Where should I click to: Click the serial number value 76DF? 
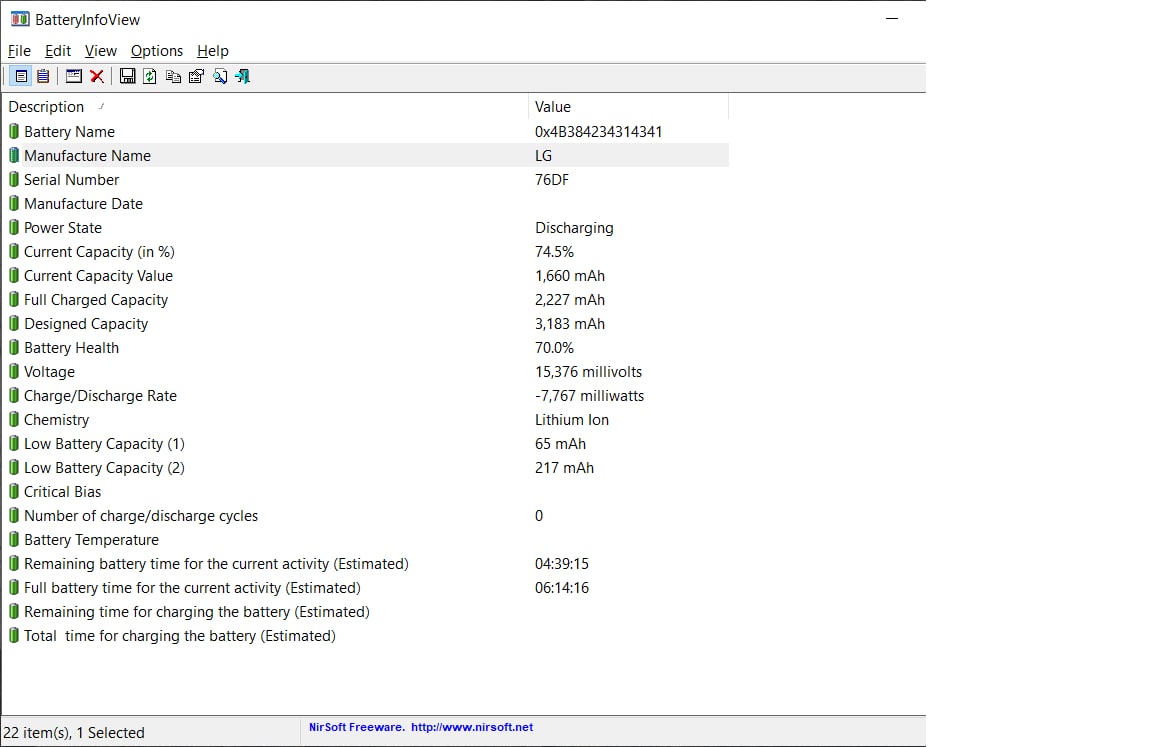pyautogui.click(x=552, y=180)
